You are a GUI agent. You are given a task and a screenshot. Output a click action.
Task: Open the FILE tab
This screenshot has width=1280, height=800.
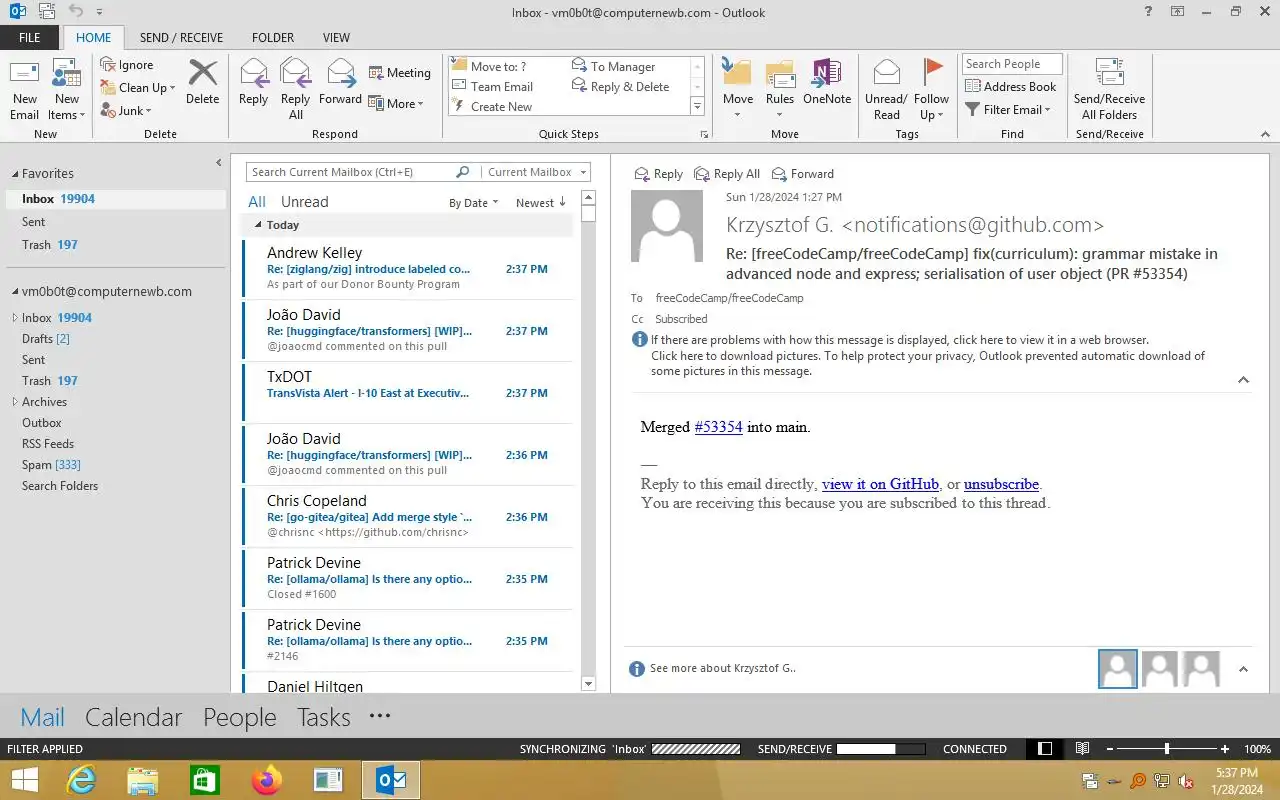point(30,38)
